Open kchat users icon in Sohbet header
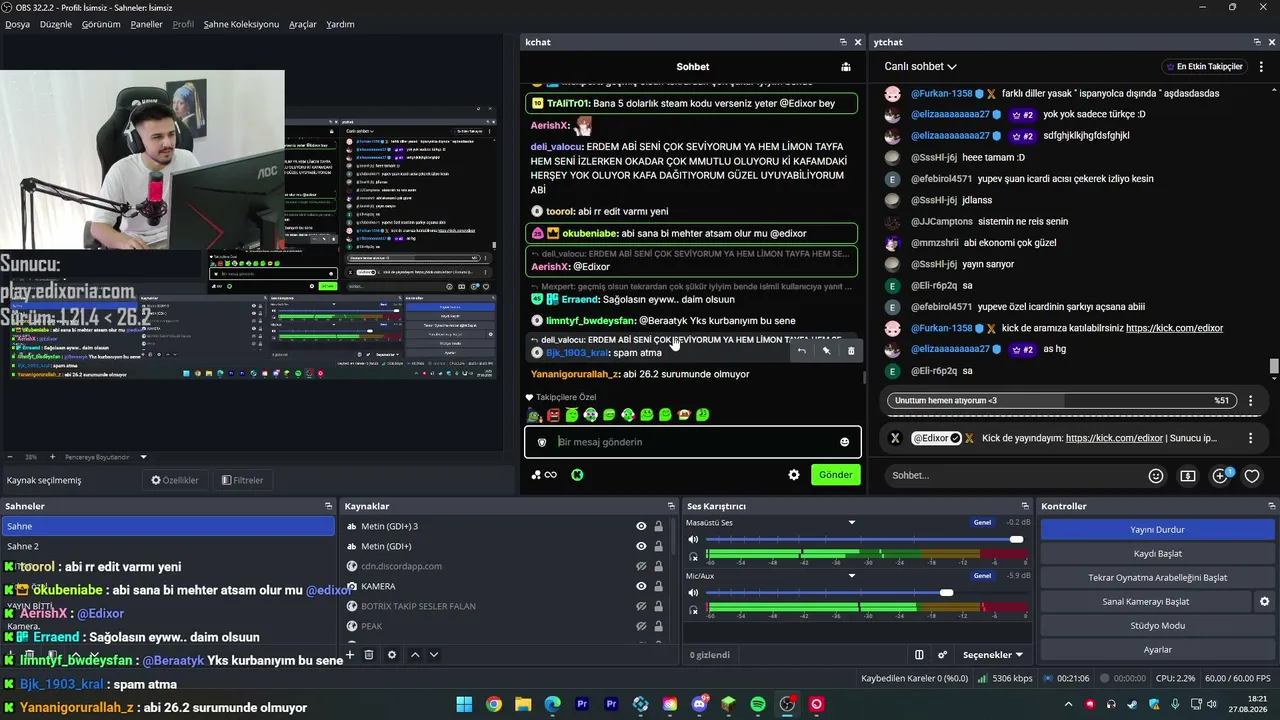 point(846,67)
